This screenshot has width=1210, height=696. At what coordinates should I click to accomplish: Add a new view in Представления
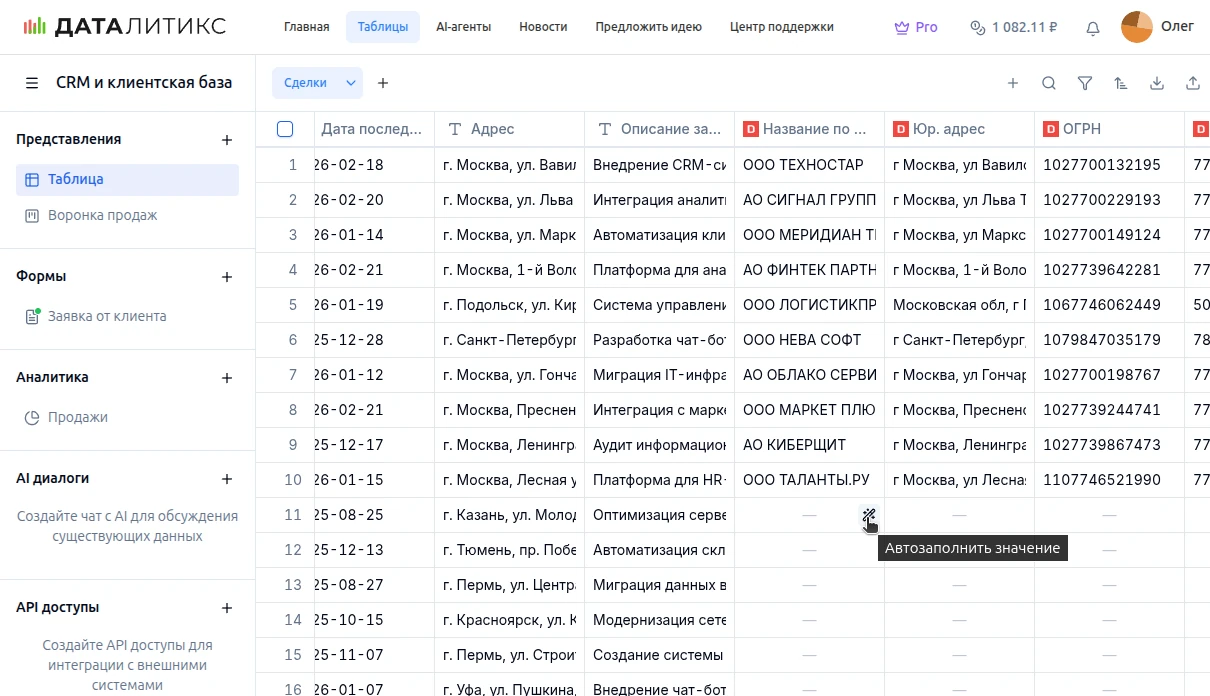tap(227, 140)
